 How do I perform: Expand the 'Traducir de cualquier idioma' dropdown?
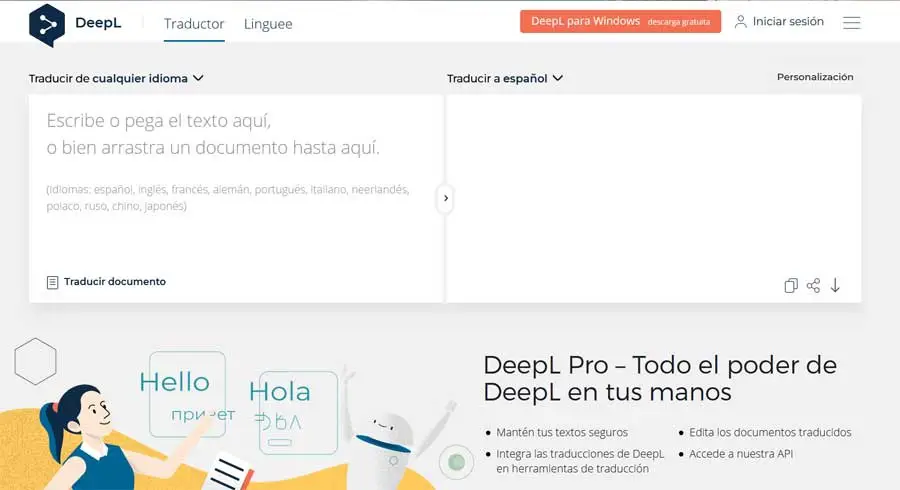[116, 78]
